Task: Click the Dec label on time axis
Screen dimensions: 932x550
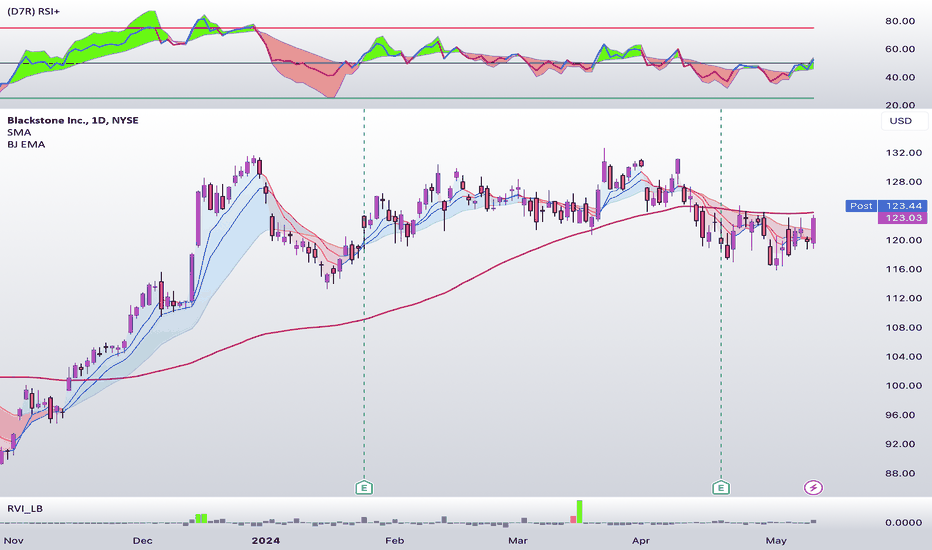Action: pos(143,540)
